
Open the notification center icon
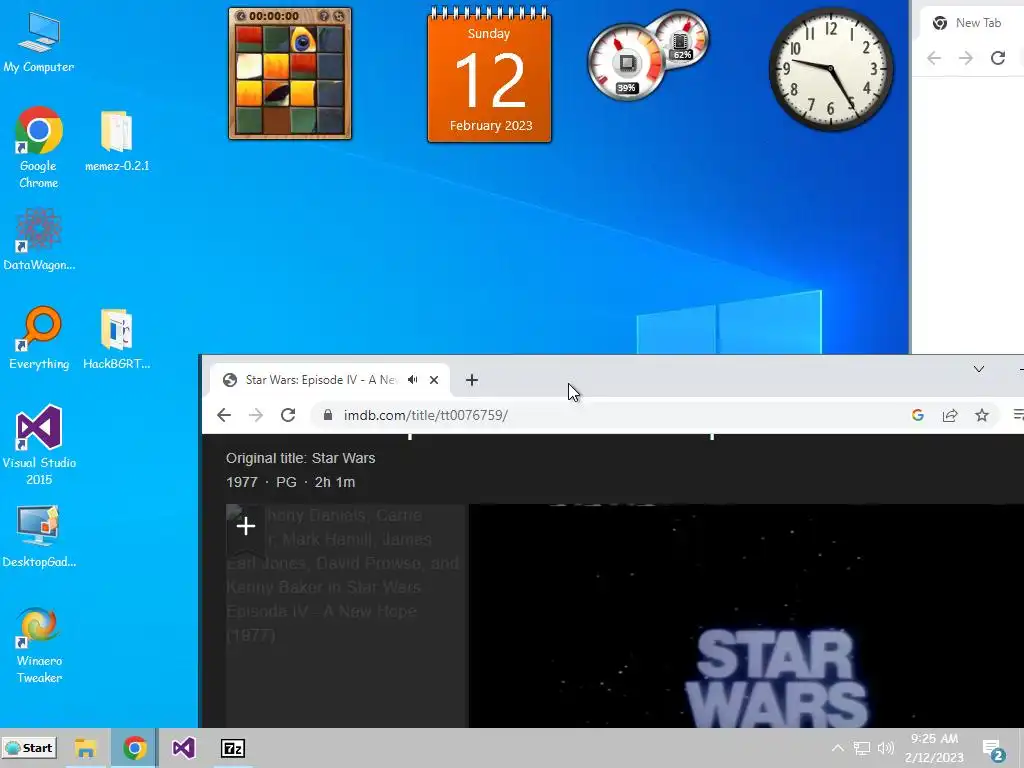[x=993, y=749]
